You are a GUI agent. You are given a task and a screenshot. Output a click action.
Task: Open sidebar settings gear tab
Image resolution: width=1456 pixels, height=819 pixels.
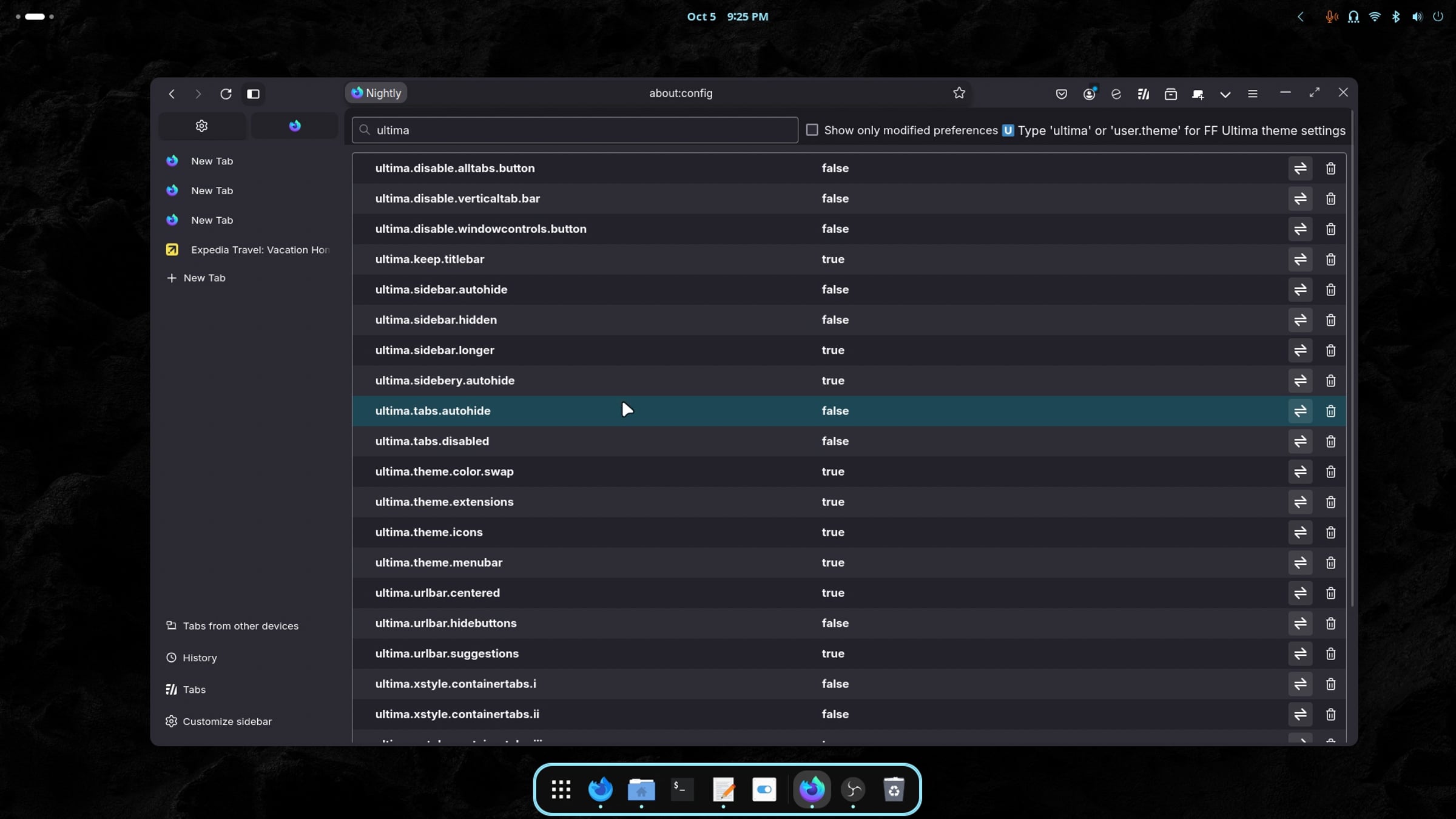pyautogui.click(x=202, y=126)
